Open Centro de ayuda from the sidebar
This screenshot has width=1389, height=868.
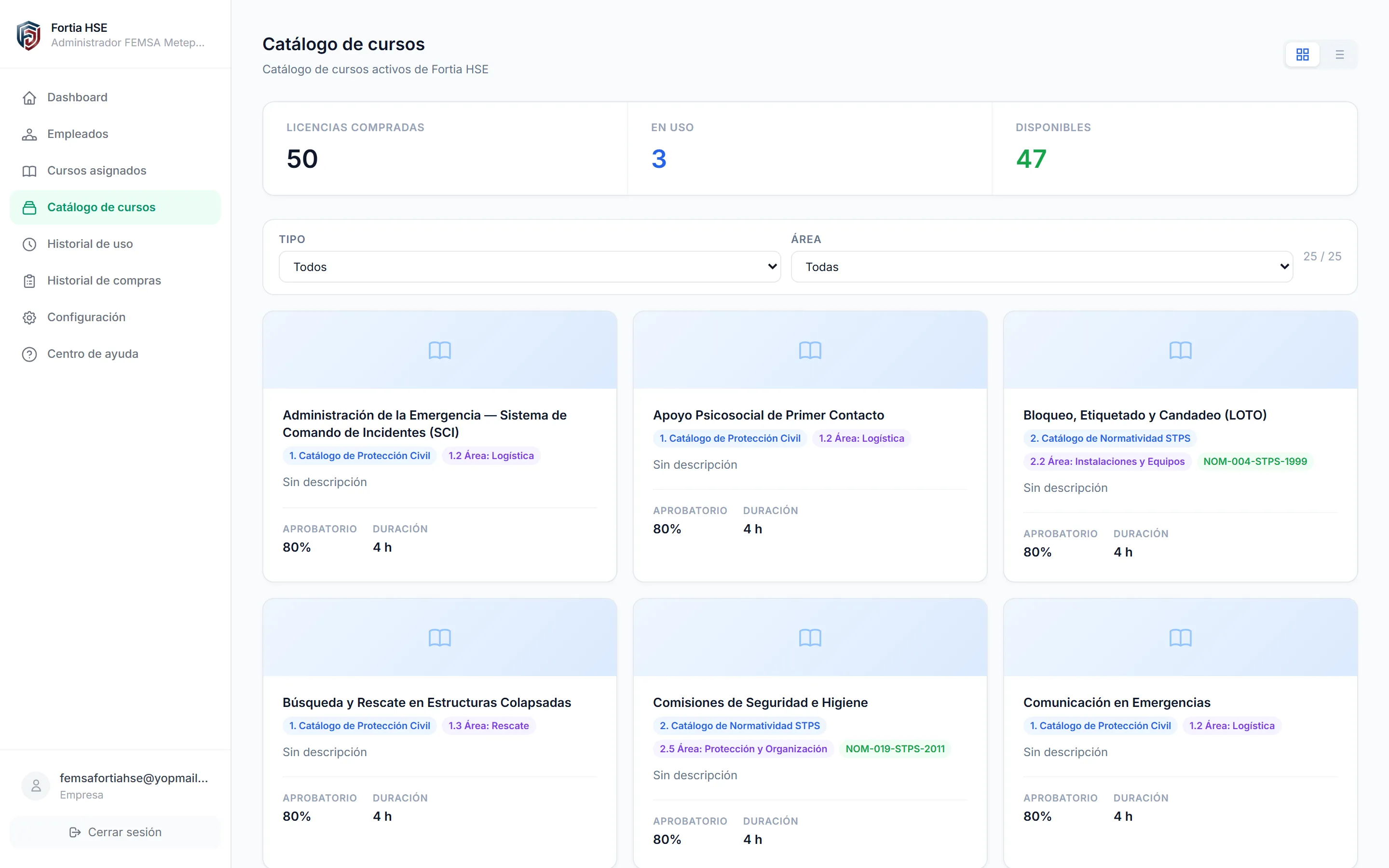[115, 354]
